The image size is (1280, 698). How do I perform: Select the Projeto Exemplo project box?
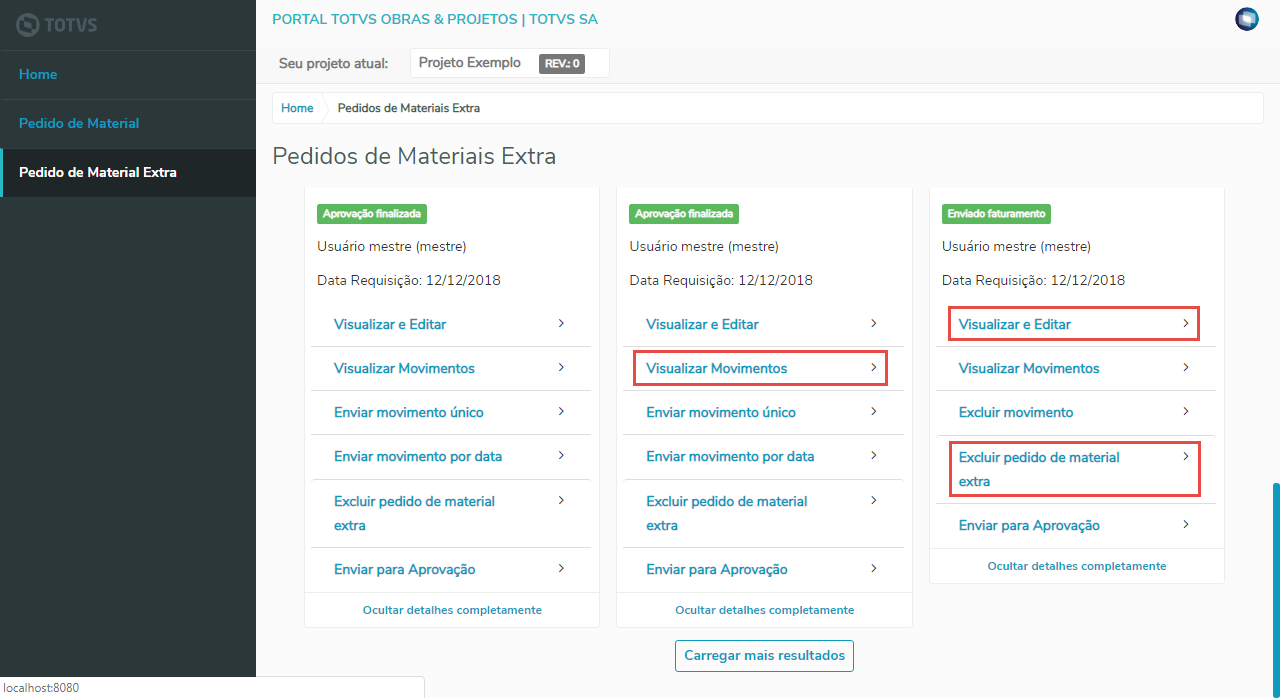pyautogui.click(x=509, y=63)
